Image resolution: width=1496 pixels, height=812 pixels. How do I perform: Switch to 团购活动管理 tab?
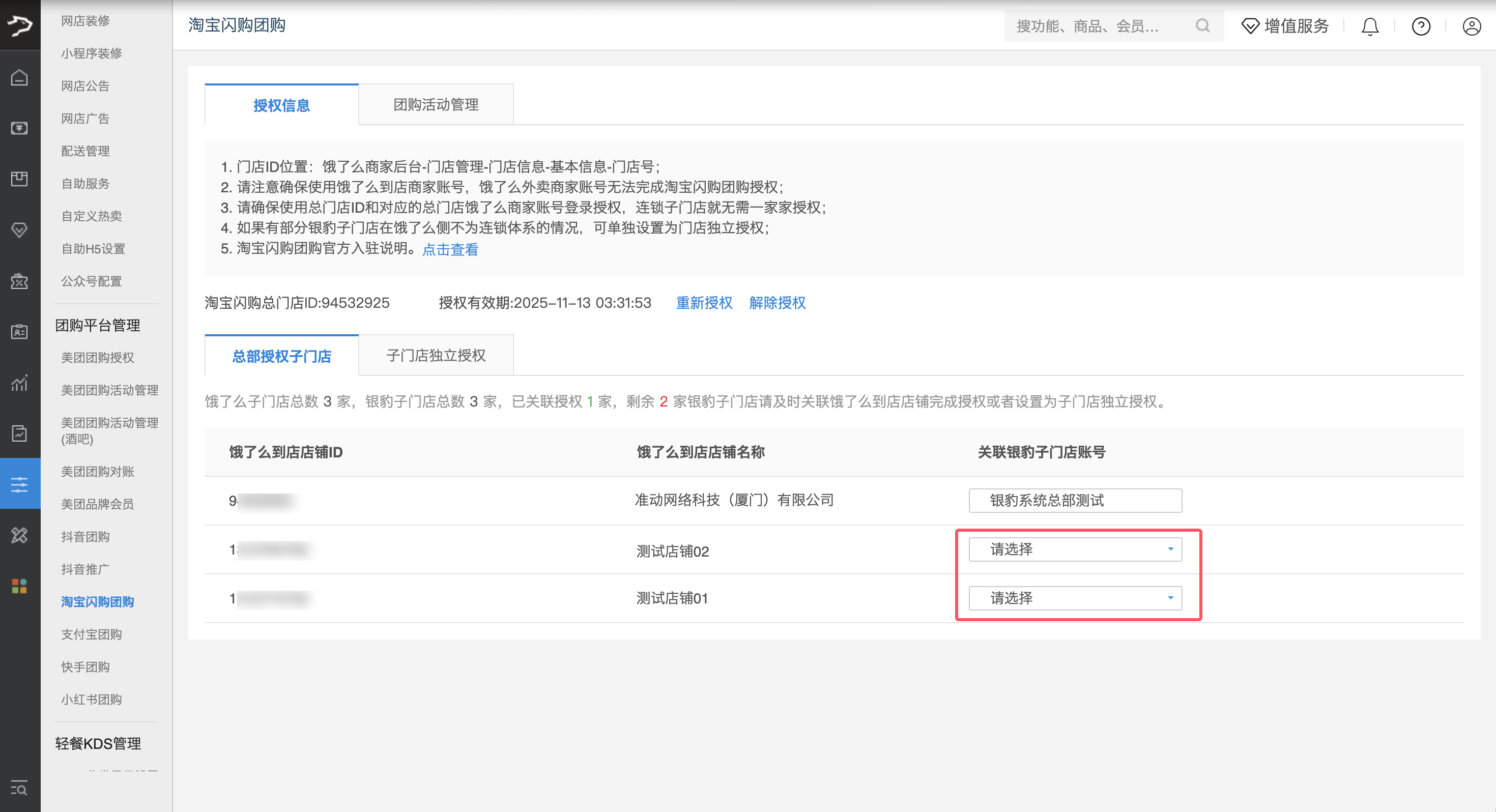click(436, 104)
